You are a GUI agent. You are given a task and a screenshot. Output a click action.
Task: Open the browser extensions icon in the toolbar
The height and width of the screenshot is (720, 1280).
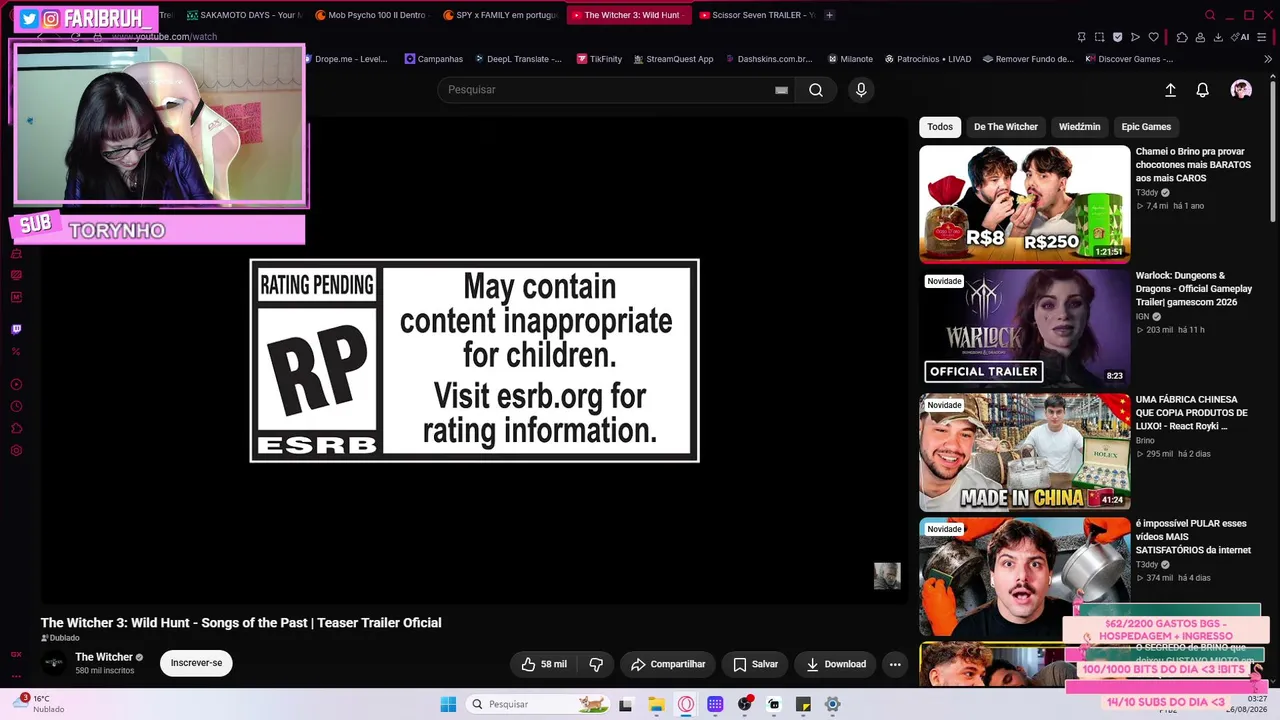[1182, 37]
